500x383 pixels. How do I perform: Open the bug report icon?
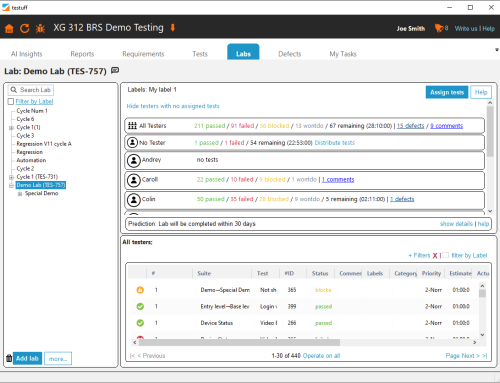click(40, 28)
